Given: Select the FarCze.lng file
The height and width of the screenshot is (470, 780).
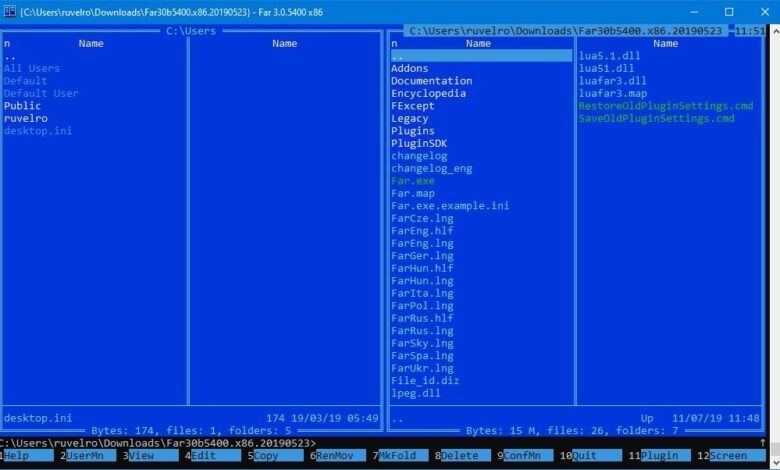Looking at the screenshot, I should point(422,218).
